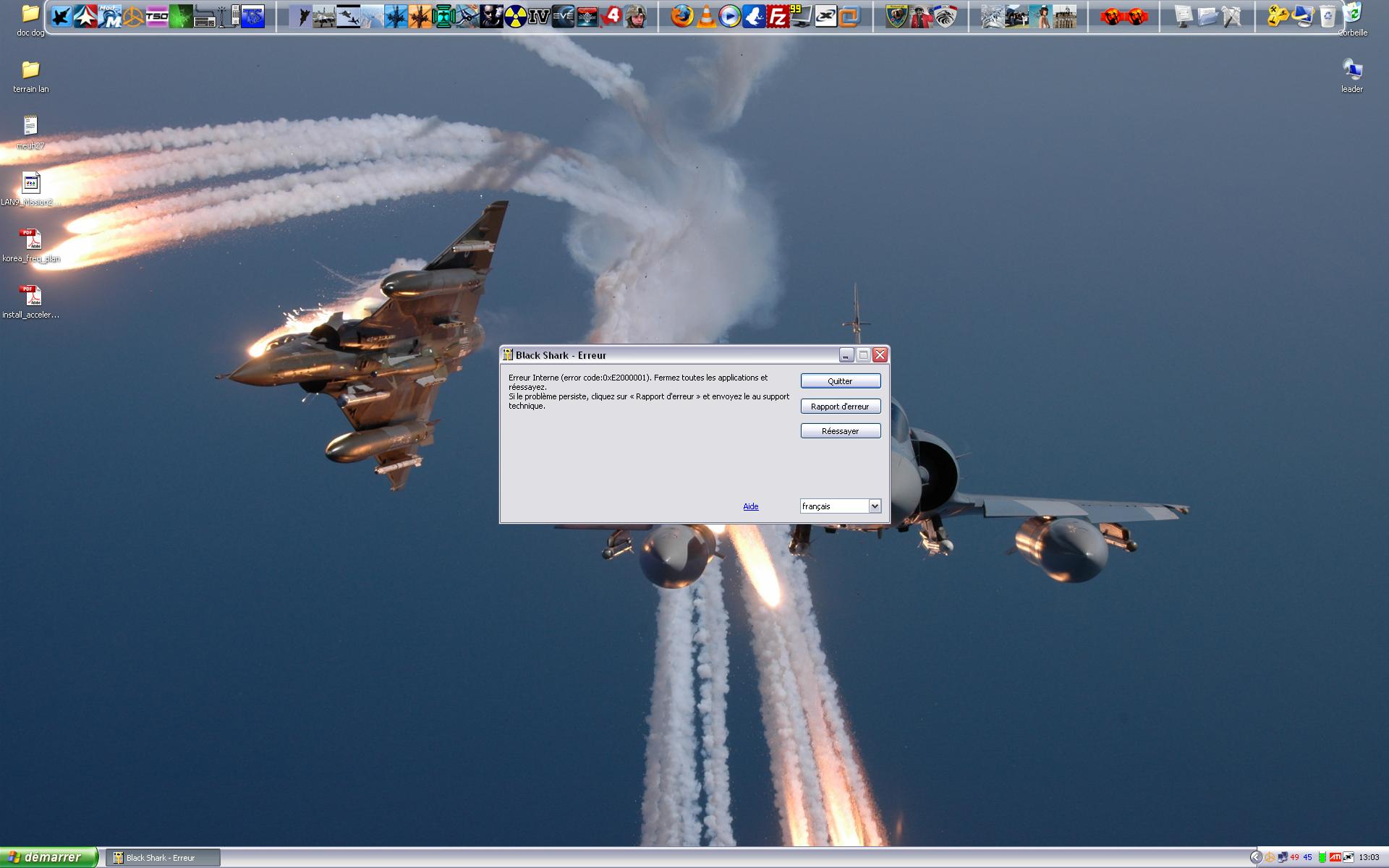Open the squadron shield badge dock icon
1389x868 pixels.
click(897, 16)
